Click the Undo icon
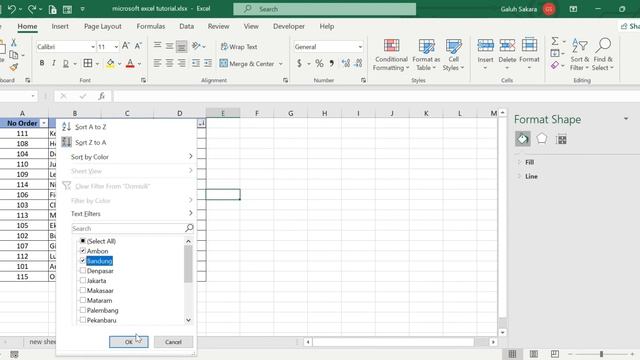This screenshot has width=640, height=360. point(11,9)
